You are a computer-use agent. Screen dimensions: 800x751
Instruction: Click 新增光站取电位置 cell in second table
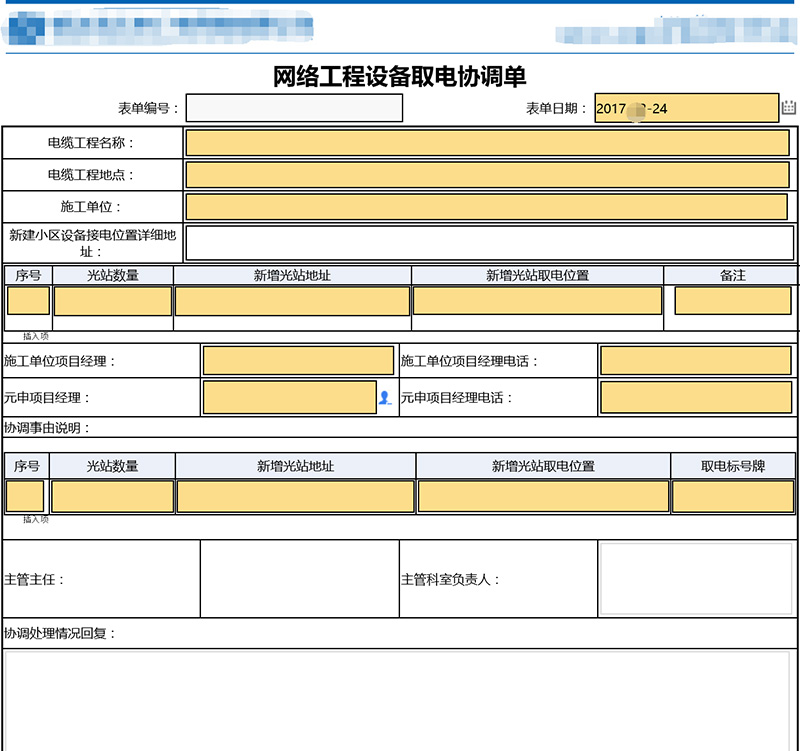click(543, 497)
